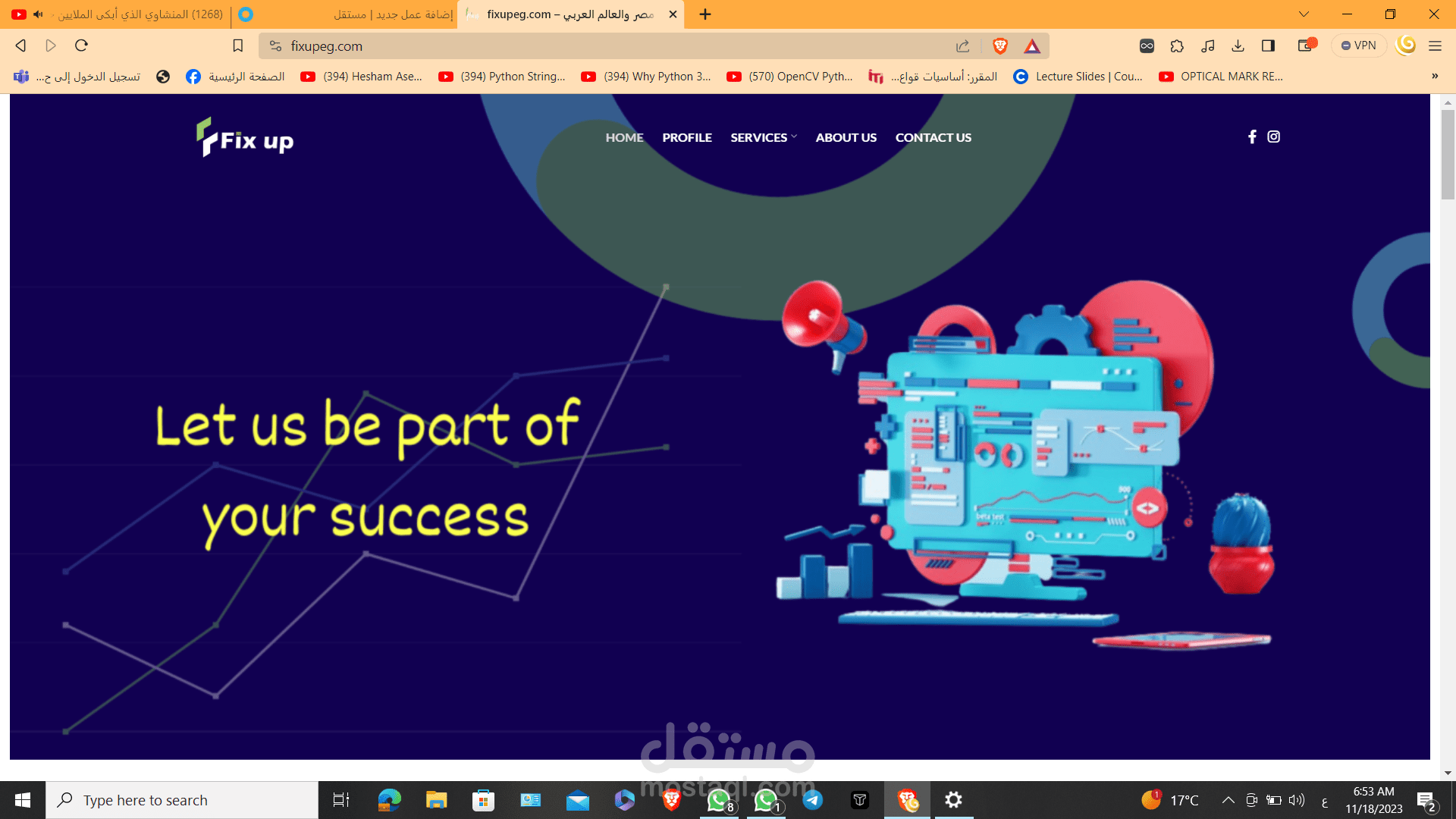Mute the YouTube tab audio icon
This screenshot has width=1456, height=819.
38,14
